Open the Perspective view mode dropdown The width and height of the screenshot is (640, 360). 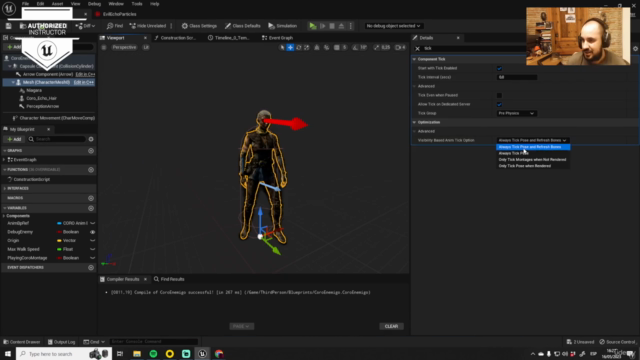124,47
